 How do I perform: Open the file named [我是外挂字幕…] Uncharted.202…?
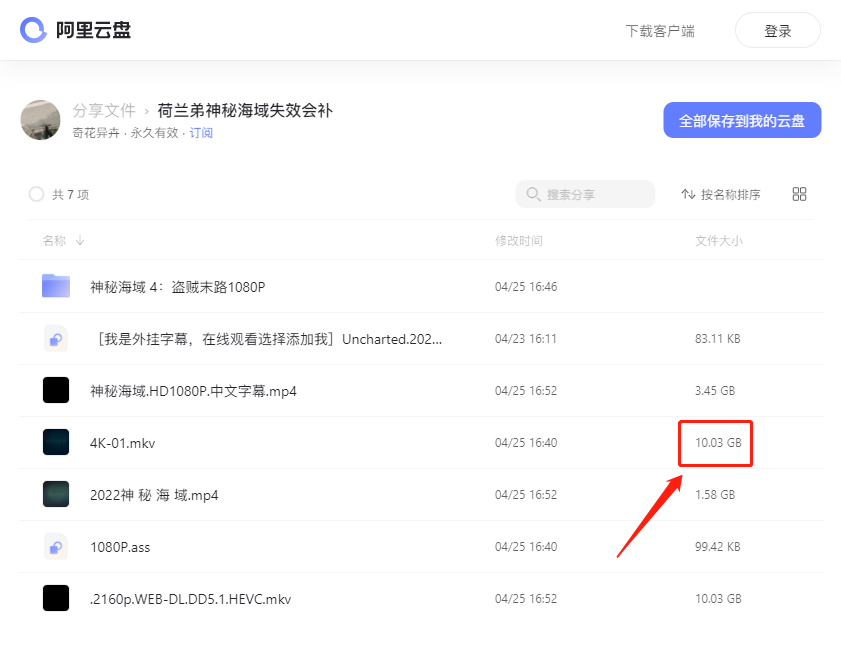[x=267, y=339]
